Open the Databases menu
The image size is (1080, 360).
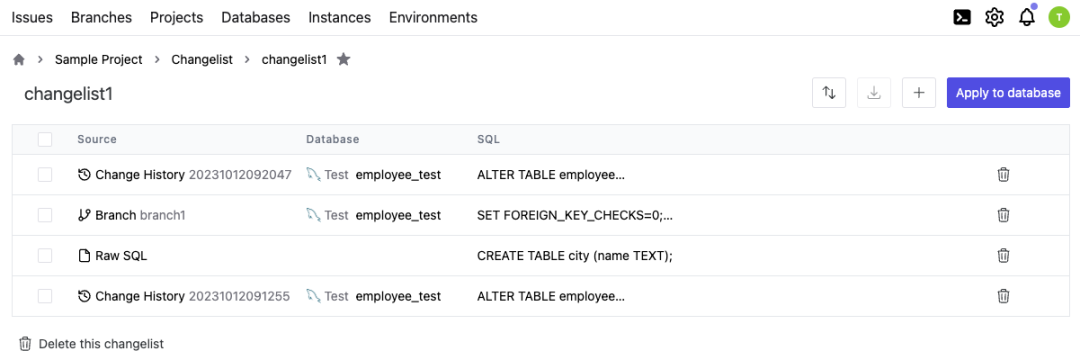256,18
